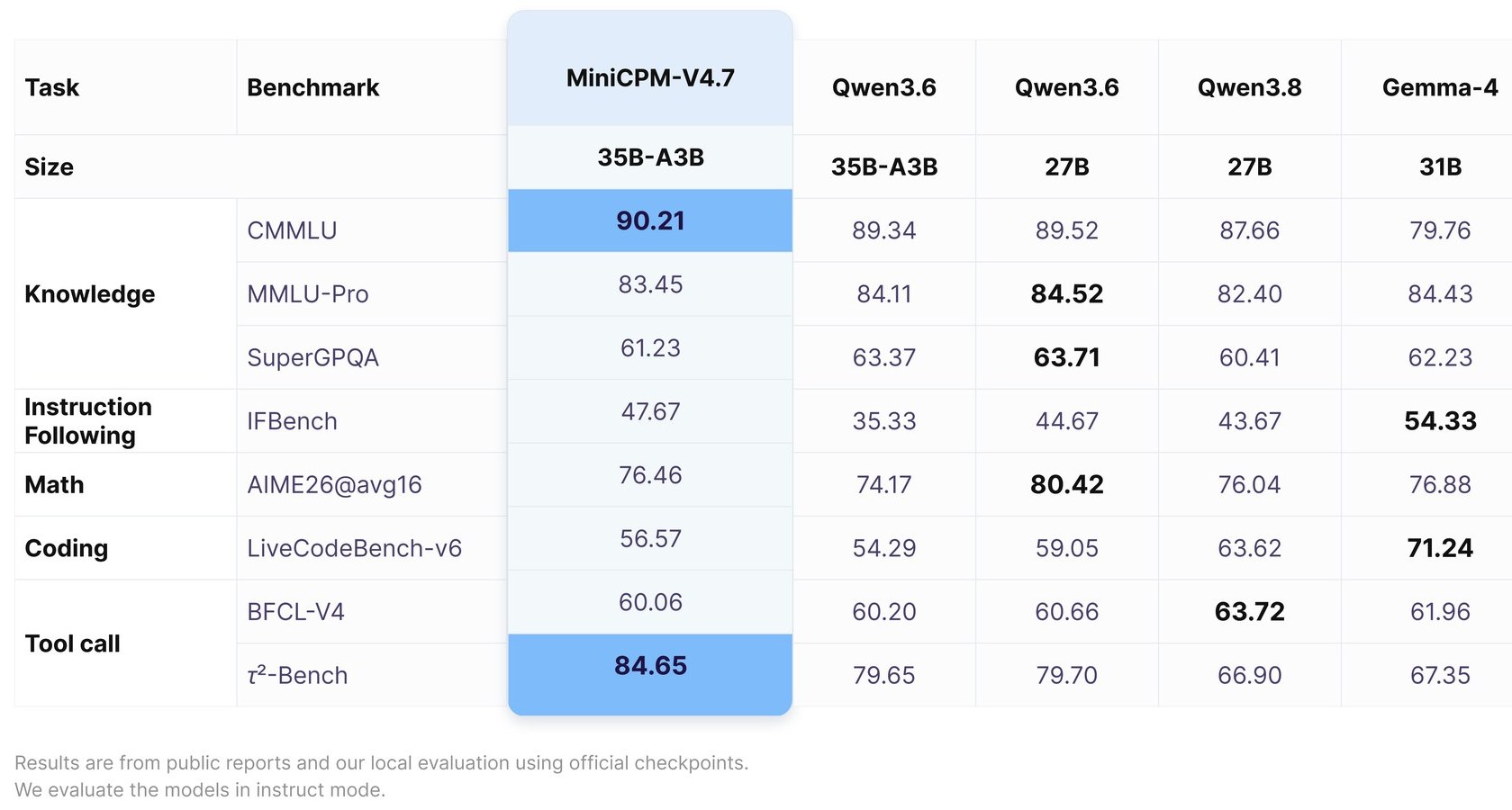Click the AIME26@avg16 benchmark label
1512x810 pixels.
334,485
